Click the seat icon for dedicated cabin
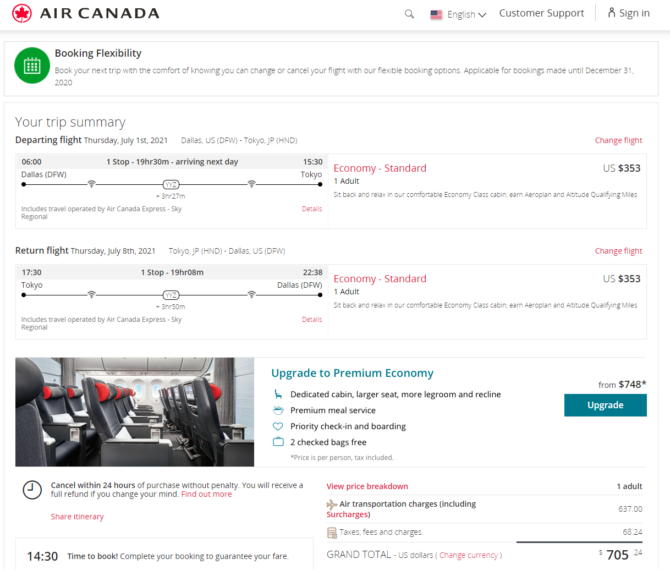This screenshot has height=570, width=670. tap(278, 394)
